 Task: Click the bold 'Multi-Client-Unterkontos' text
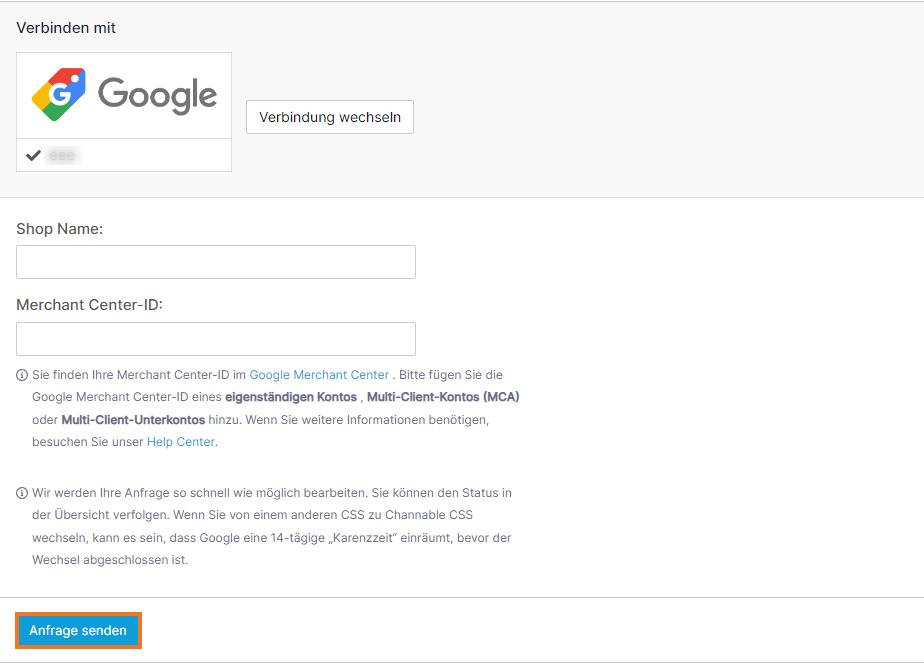point(133,419)
